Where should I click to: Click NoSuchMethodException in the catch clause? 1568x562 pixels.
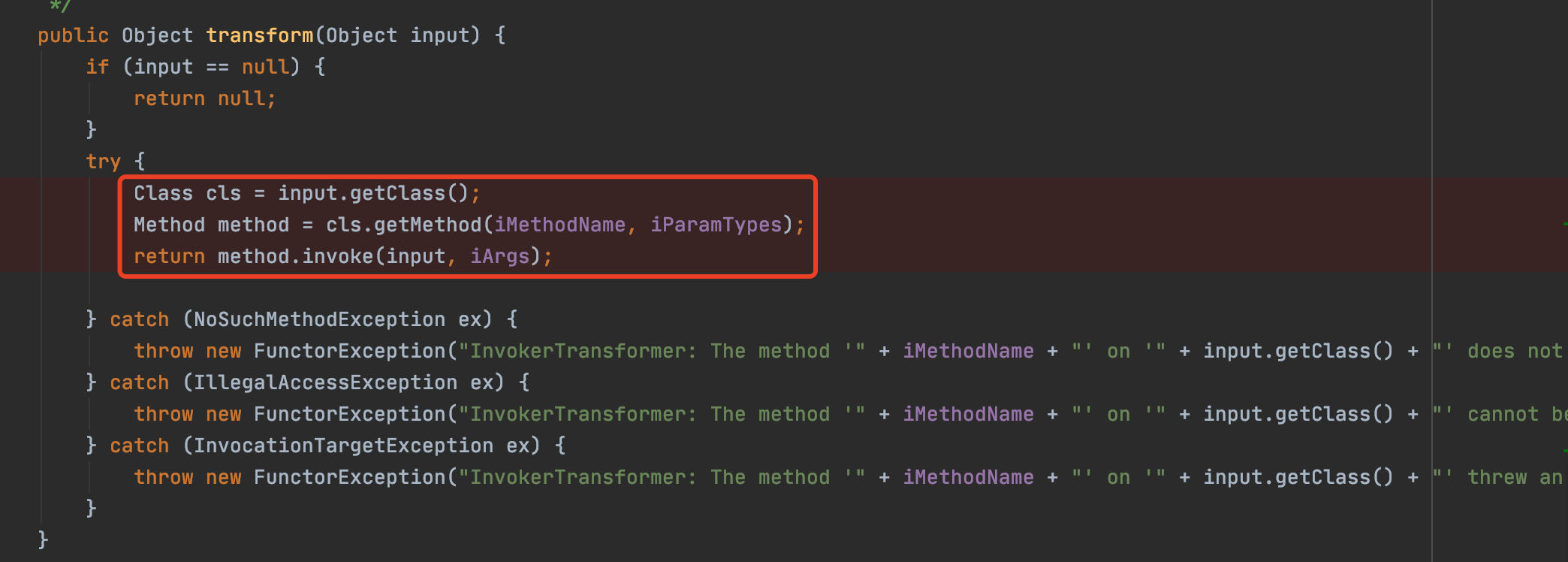[319, 319]
